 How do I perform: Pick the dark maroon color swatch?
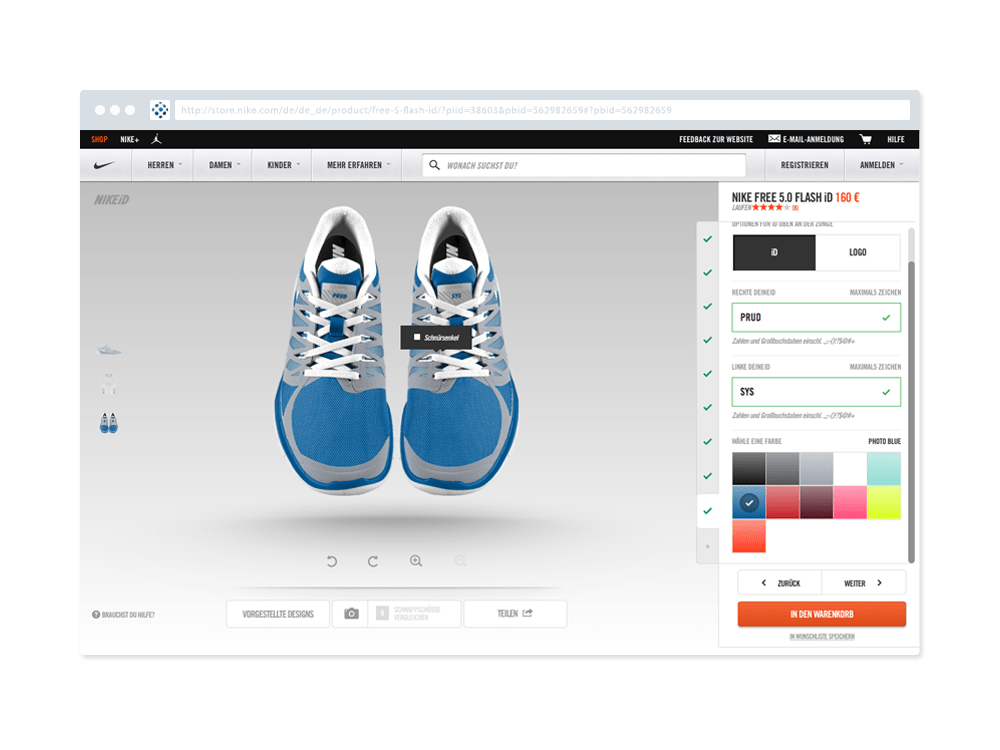pos(816,503)
